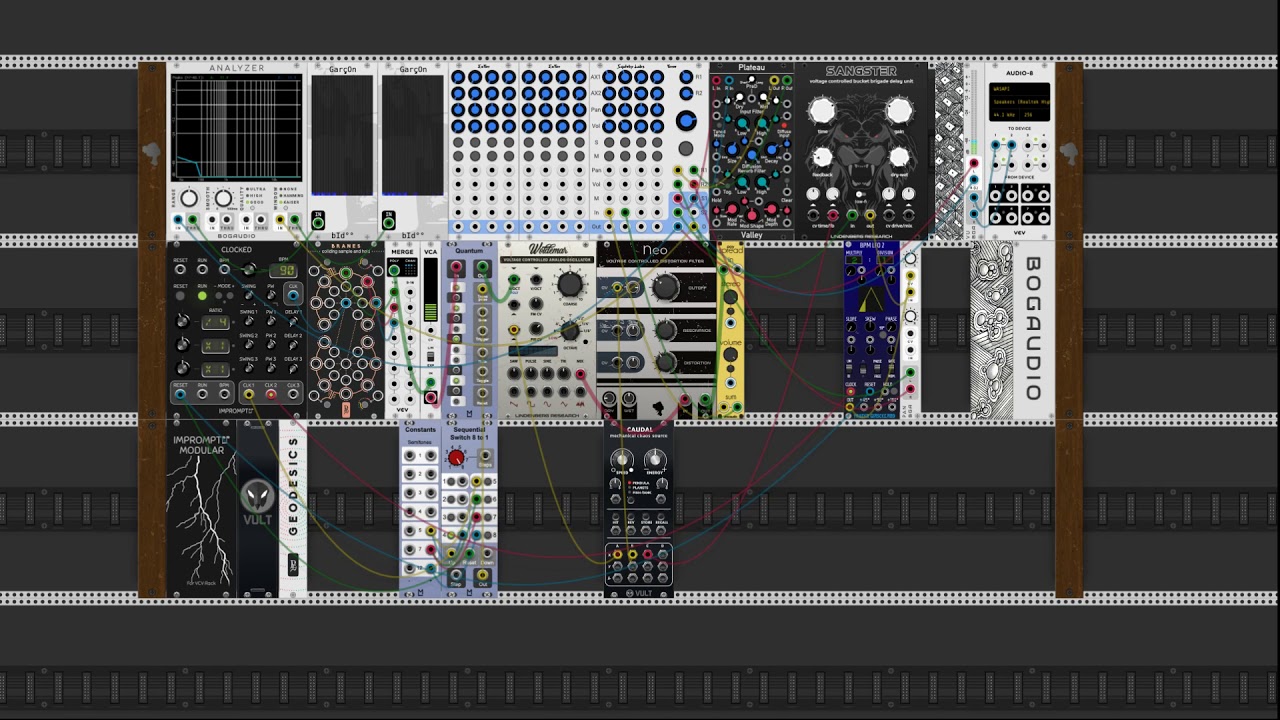Adjust channel one Vol knob on Squinky mixer
The height and width of the screenshot is (720, 1280).
609,126
